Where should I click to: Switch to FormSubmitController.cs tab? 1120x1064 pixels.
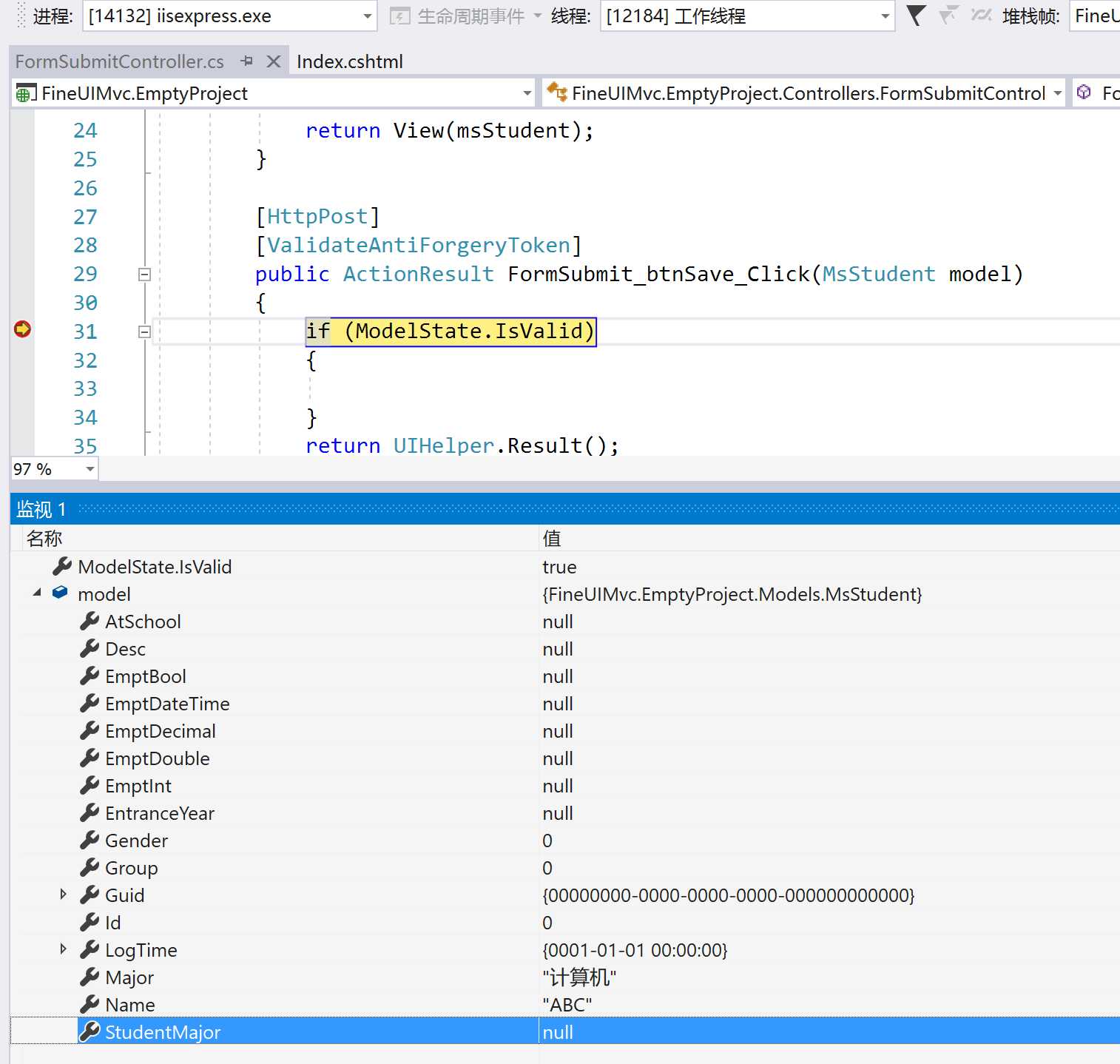click(x=119, y=61)
